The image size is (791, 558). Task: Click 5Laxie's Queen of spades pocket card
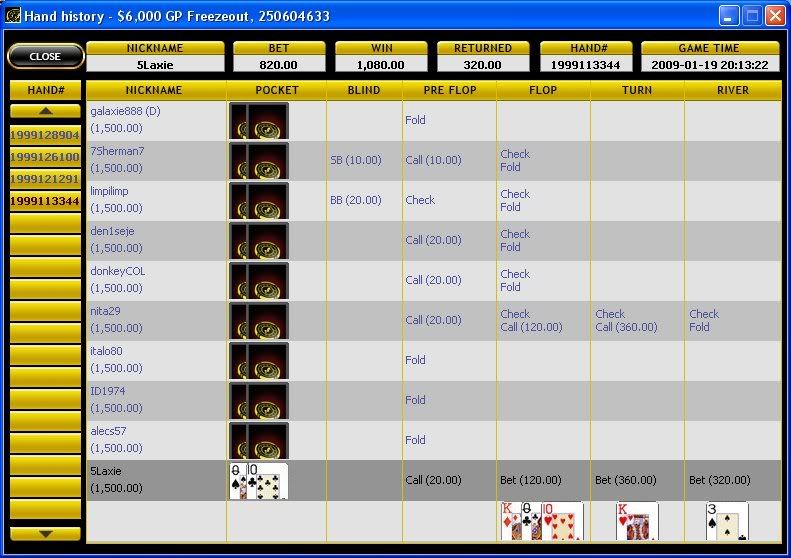237,481
